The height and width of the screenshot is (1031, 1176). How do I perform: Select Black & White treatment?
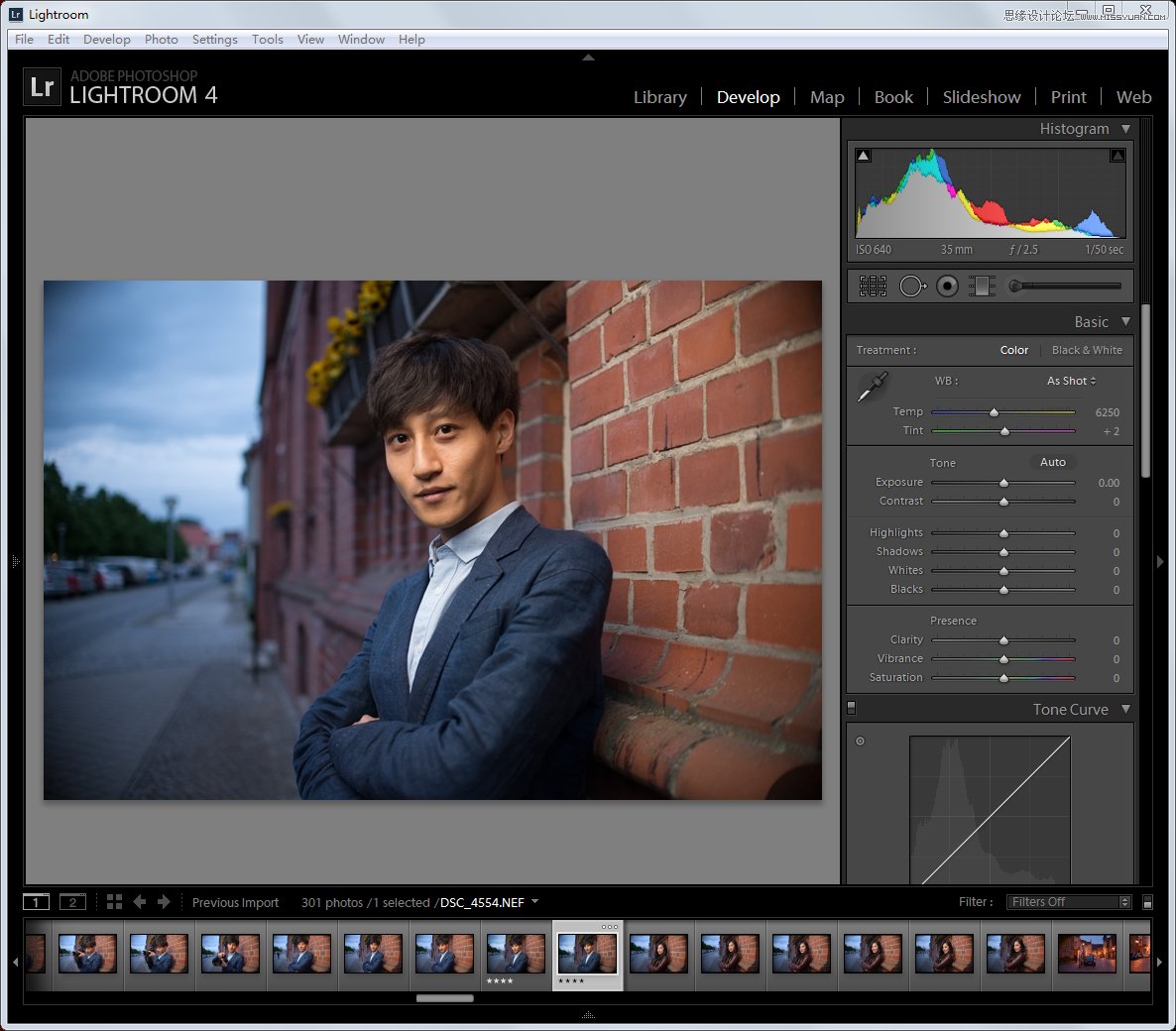pos(1087,350)
